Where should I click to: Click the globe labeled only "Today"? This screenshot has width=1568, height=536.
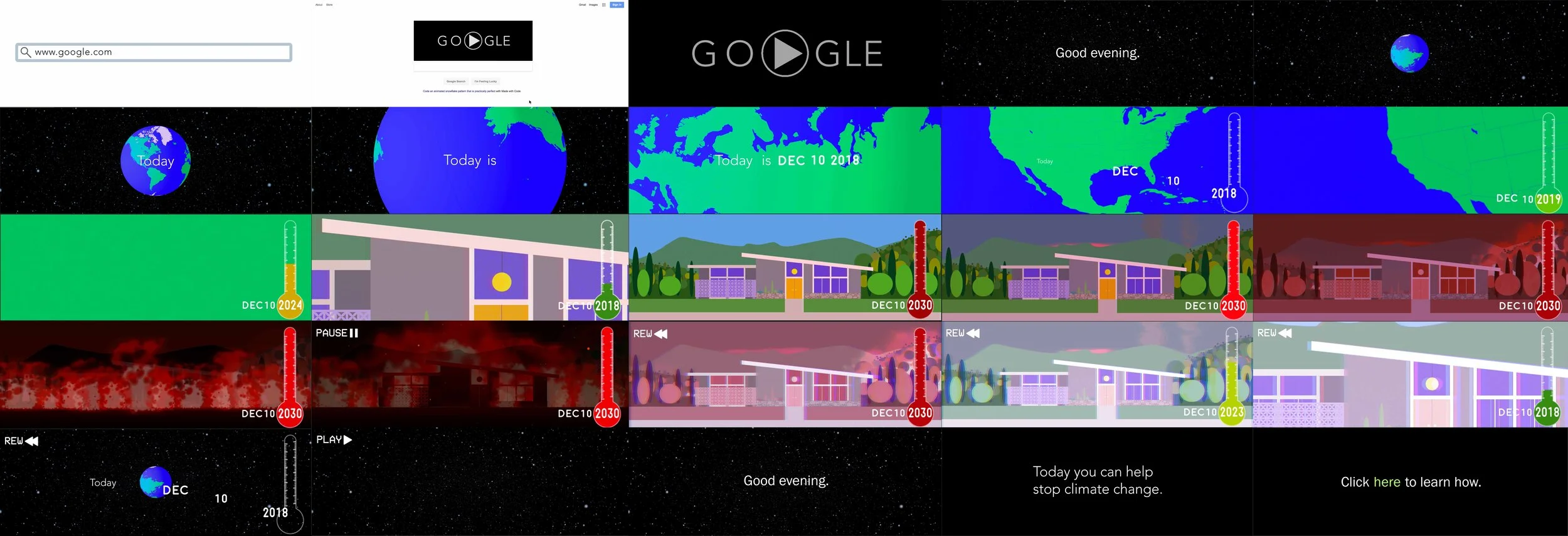156,161
